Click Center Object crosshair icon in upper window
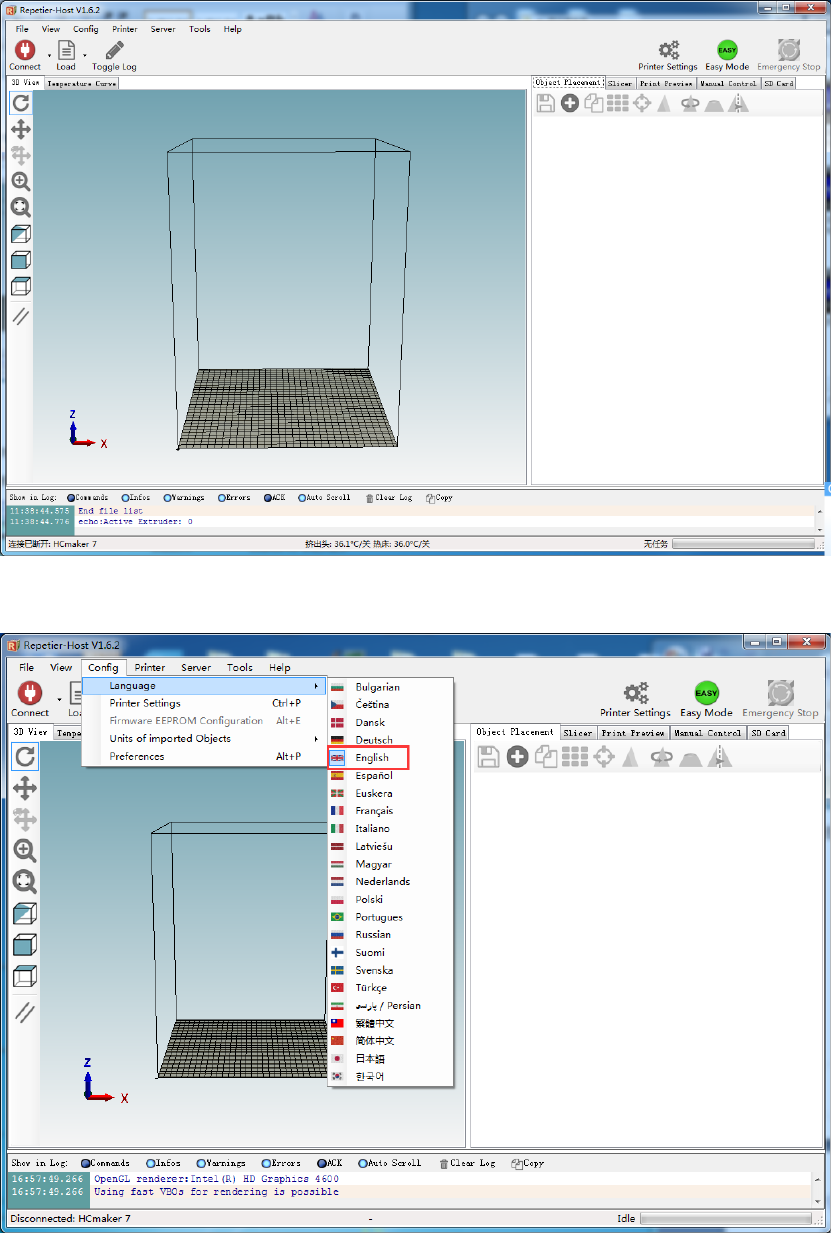Viewport: 831px width, 1233px height. (x=642, y=103)
